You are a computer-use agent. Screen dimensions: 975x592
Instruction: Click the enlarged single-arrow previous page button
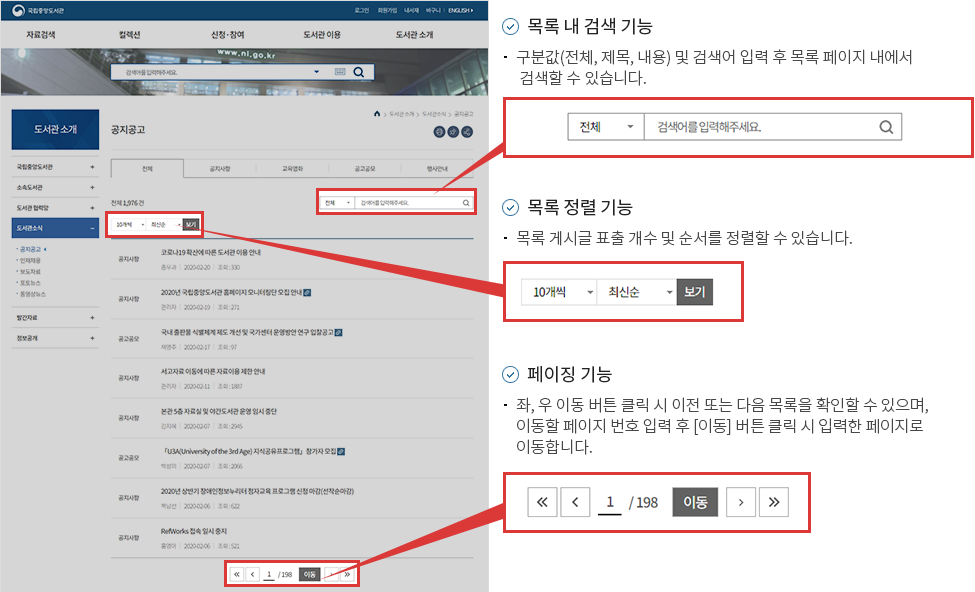coord(575,502)
